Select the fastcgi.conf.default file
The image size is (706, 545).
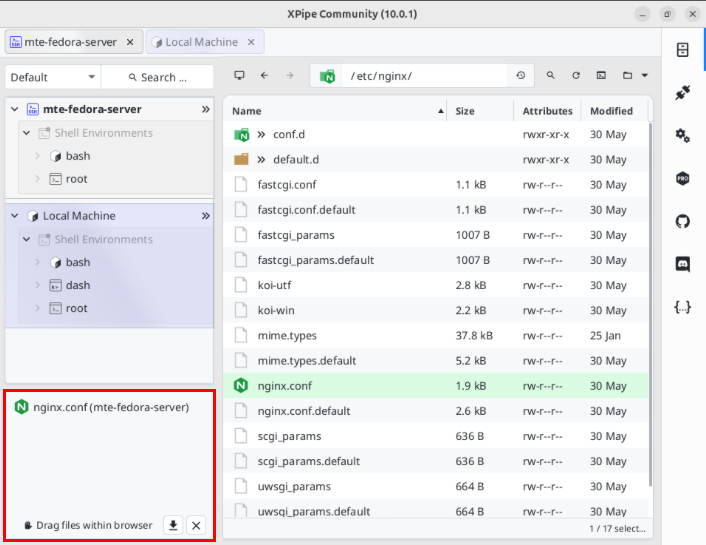436,210
